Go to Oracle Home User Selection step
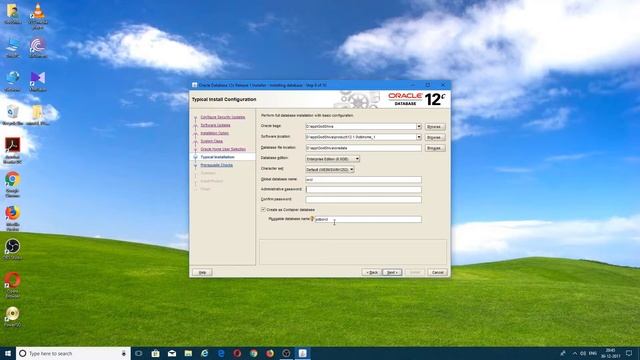Viewport: 640px width, 360px height. click(223, 149)
